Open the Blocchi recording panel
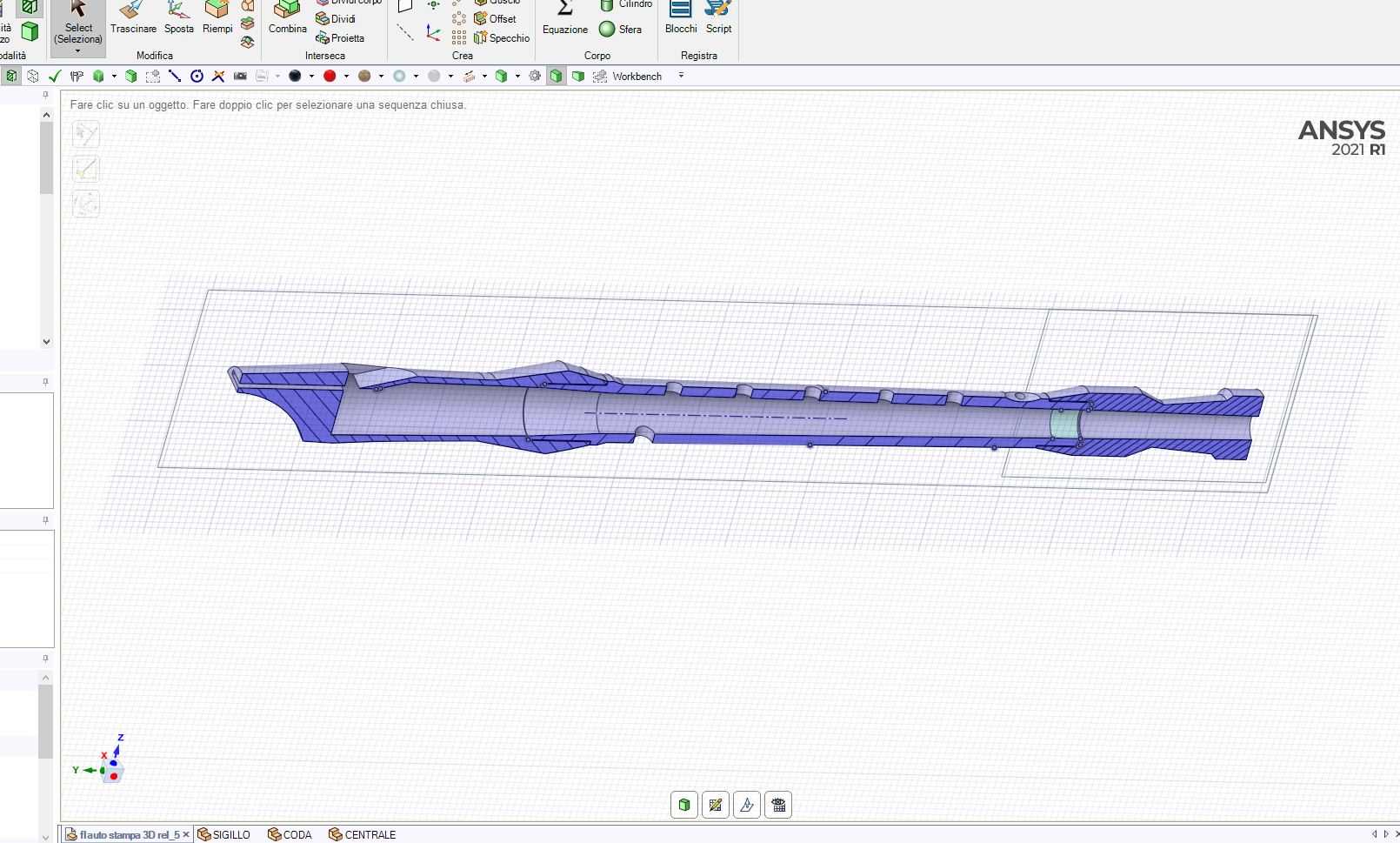 tap(681, 19)
